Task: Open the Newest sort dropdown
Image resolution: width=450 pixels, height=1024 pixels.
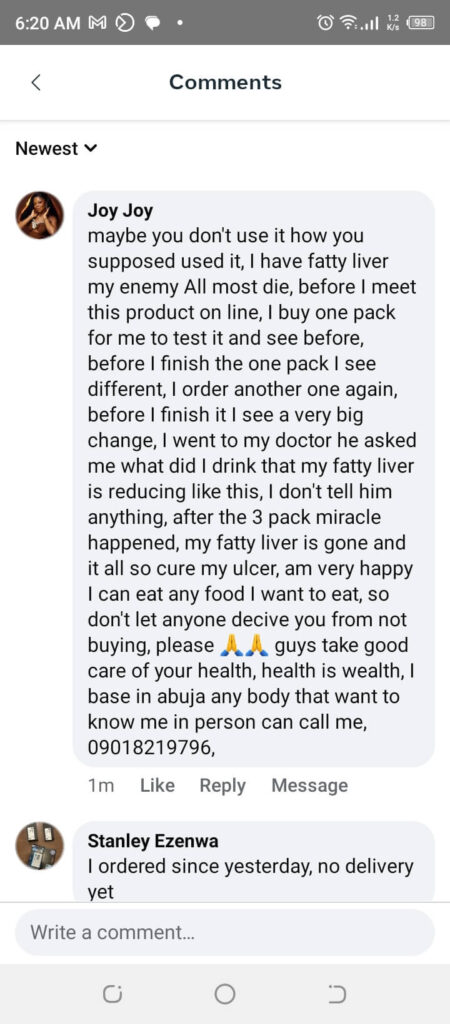Action: [x=56, y=149]
